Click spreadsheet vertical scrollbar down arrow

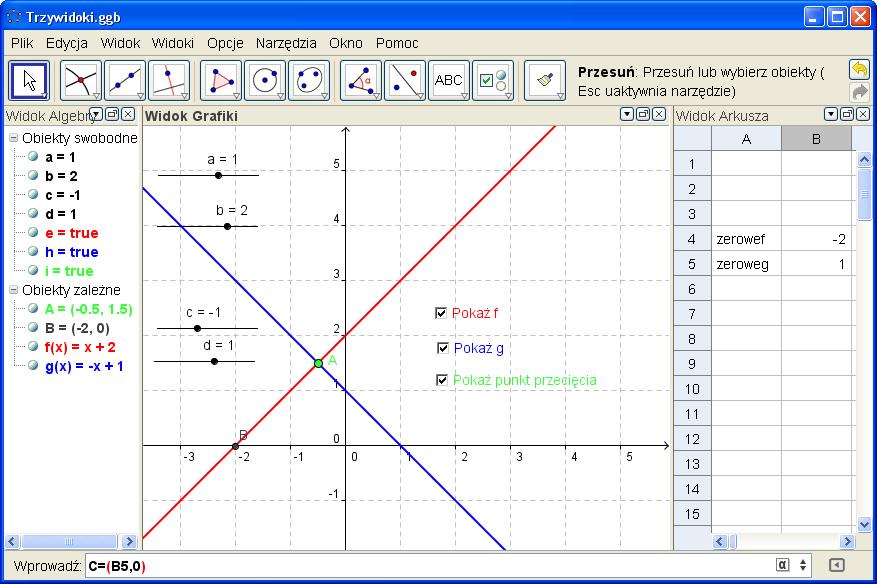[864, 525]
